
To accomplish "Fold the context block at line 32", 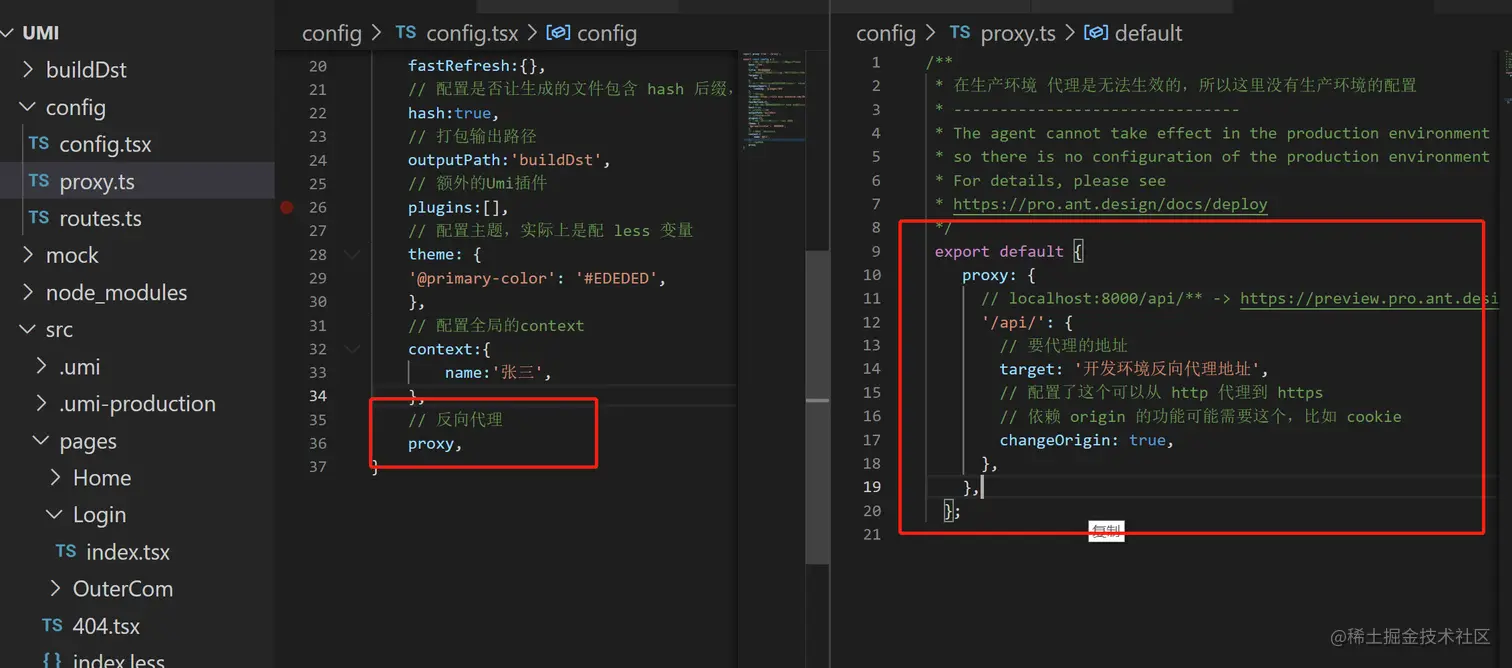I will click(352, 349).
